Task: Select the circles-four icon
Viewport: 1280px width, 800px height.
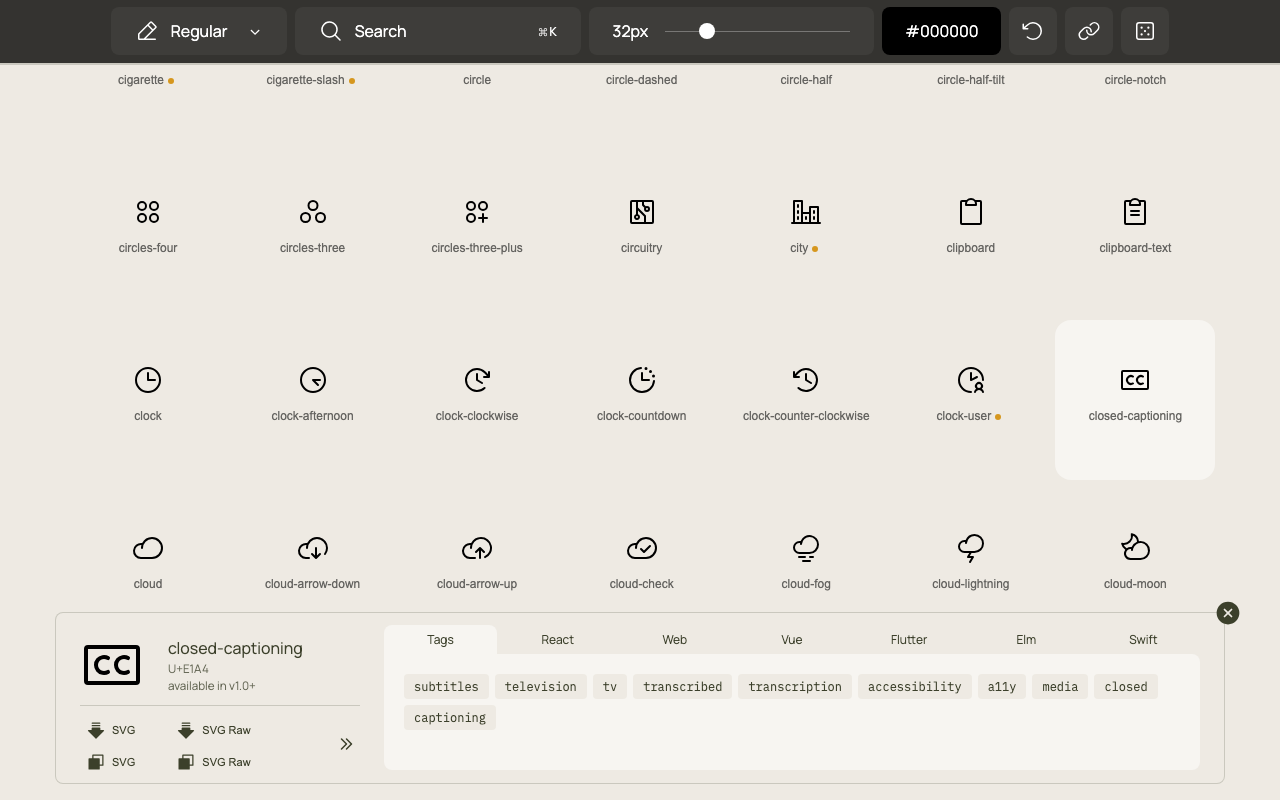Action: point(148,212)
